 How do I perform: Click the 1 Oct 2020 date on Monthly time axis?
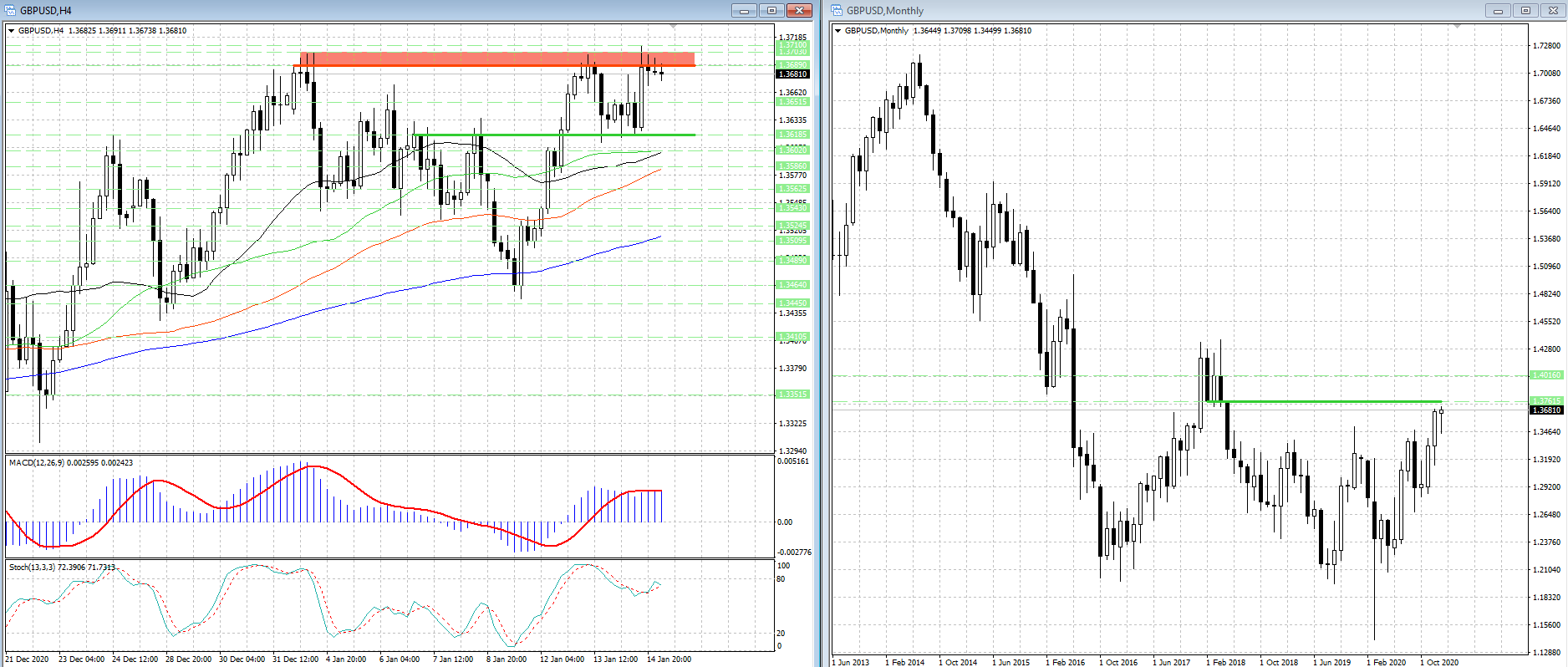coord(1439,663)
